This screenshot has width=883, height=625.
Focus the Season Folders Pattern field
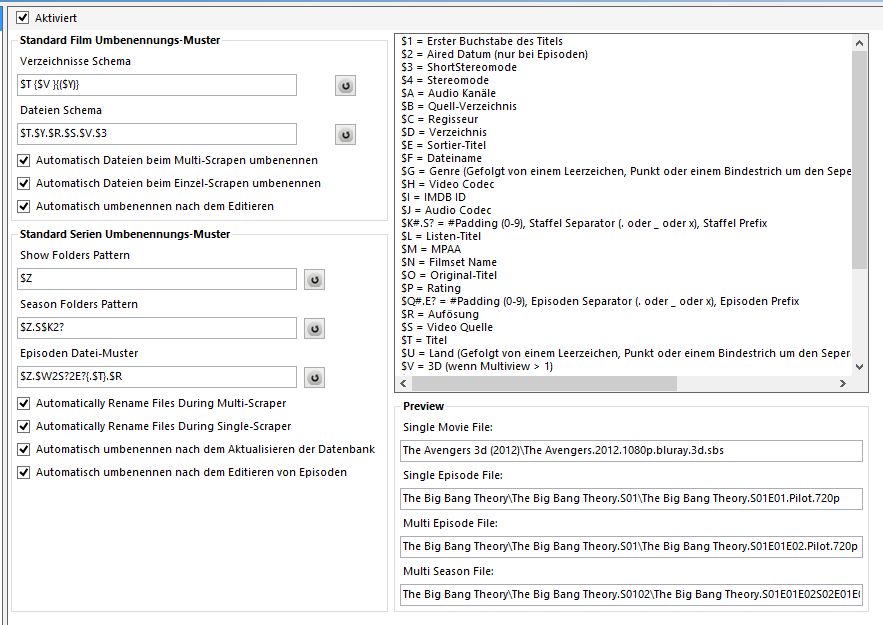157,328
